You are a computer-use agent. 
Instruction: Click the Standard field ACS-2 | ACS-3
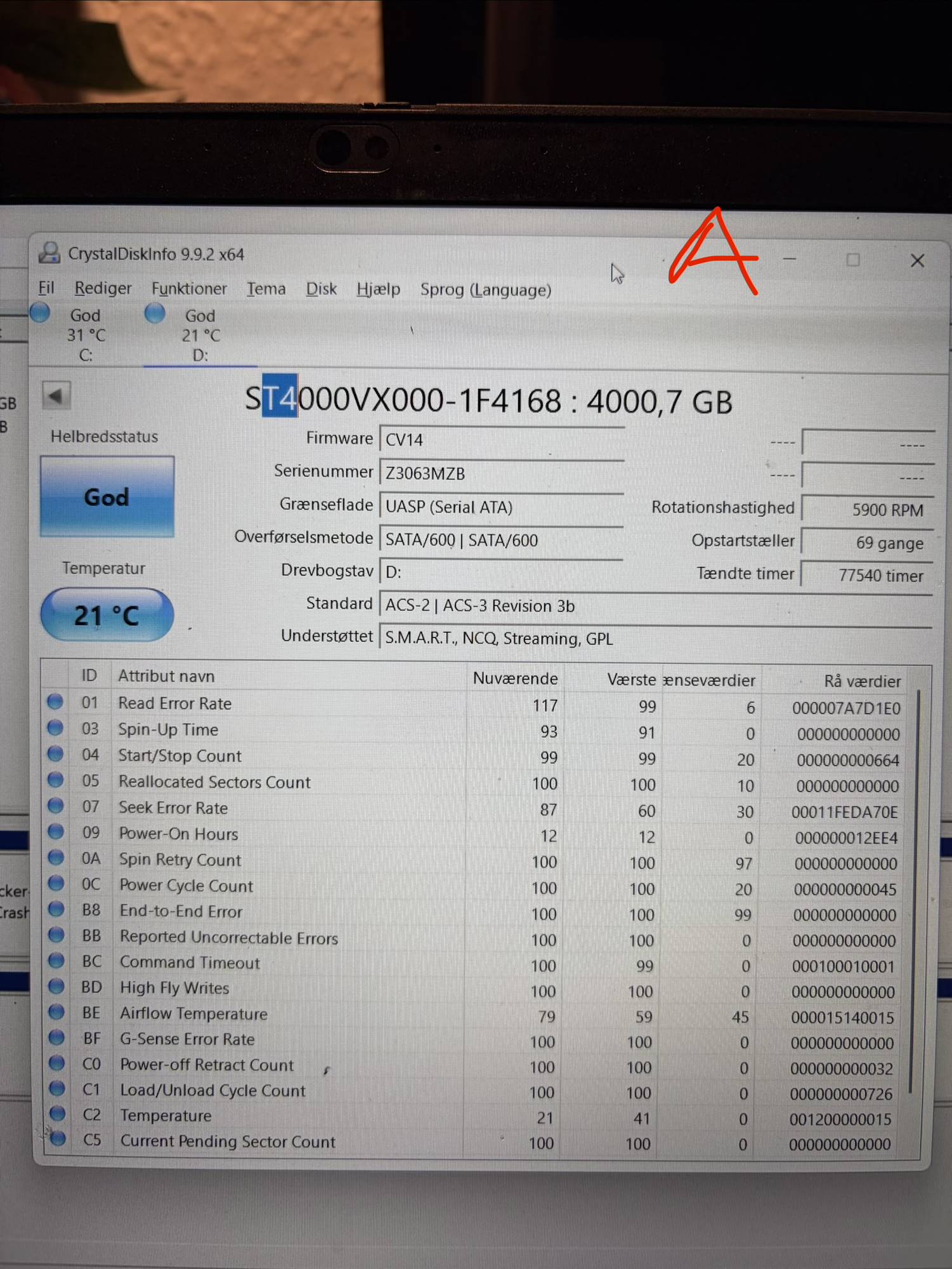tap(656, 605)
